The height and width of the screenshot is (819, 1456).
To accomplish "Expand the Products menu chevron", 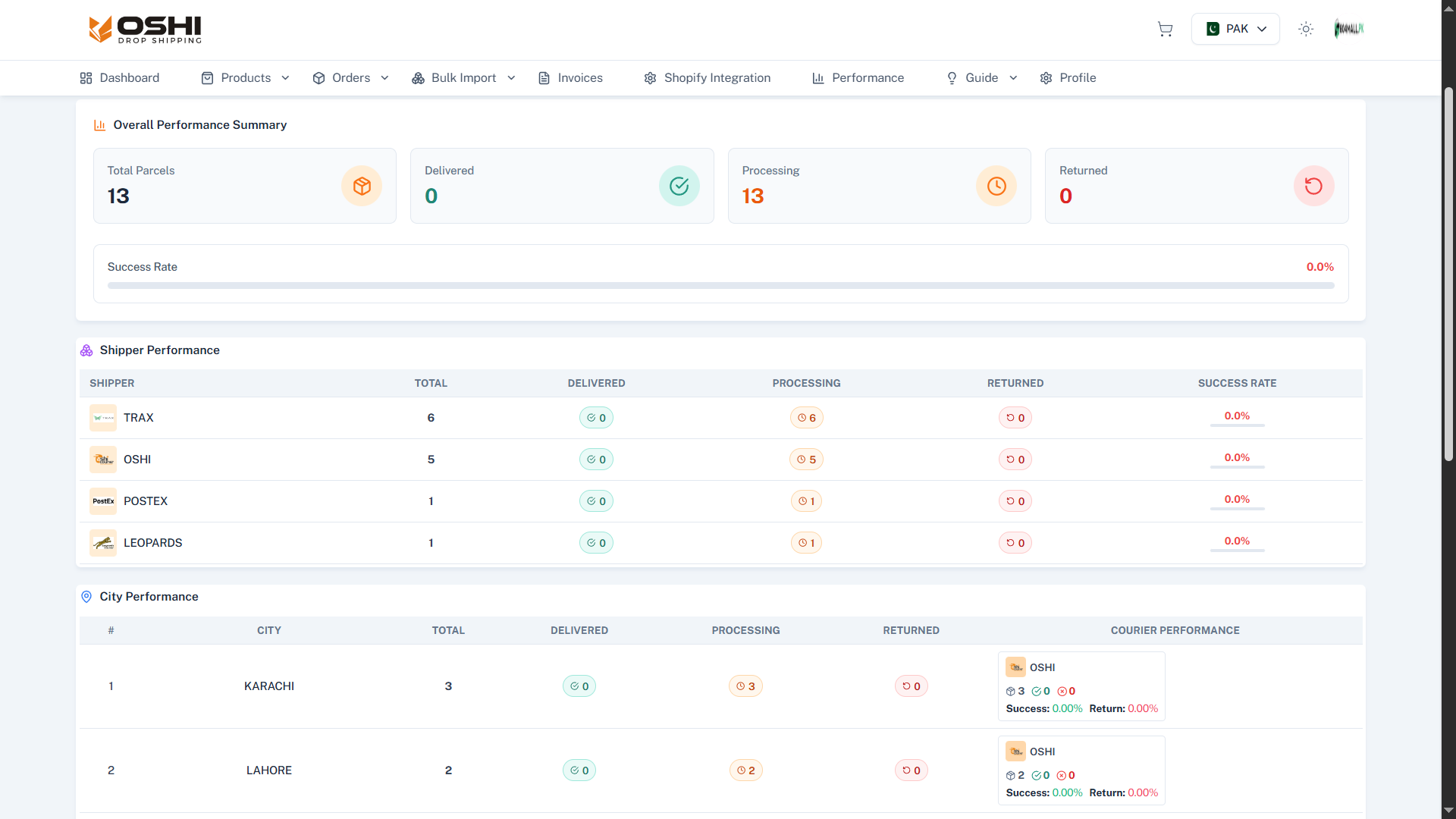I will (x=285, y=78).
